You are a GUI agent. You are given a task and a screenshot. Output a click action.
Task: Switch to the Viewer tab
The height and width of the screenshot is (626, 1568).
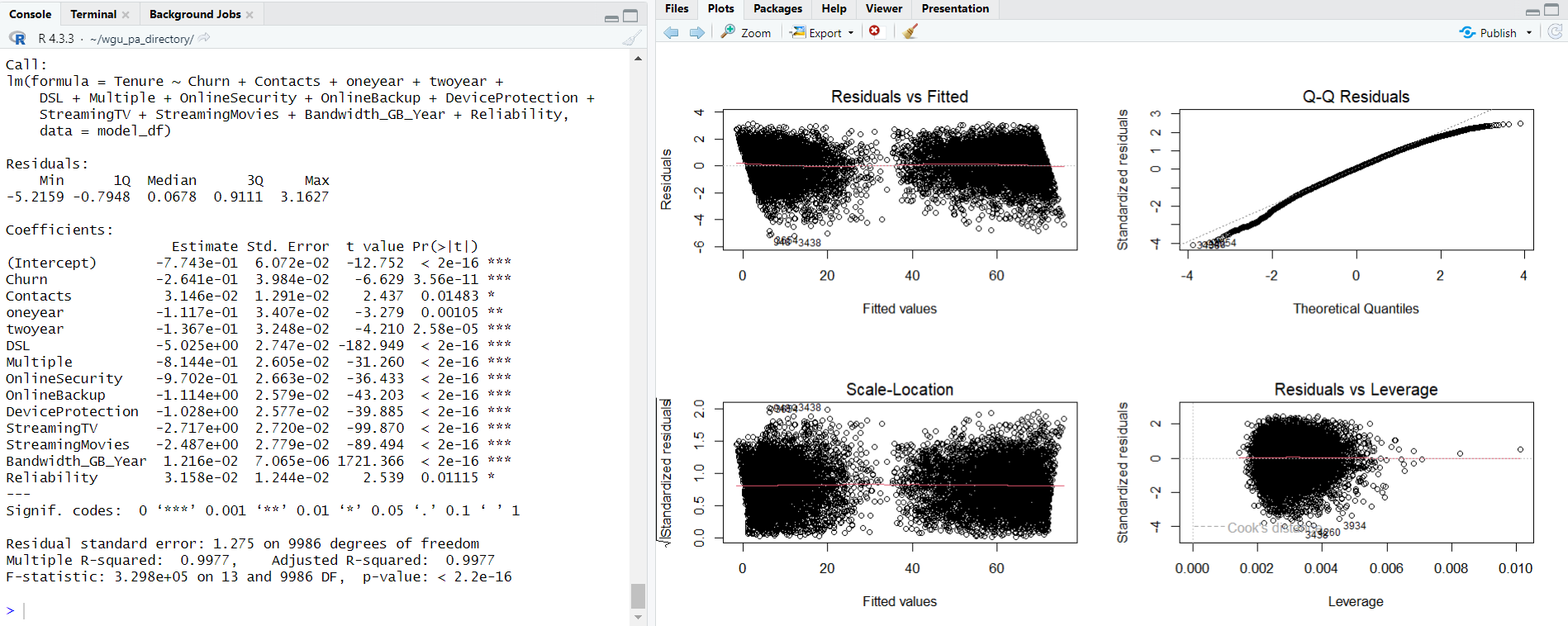pos(884,8)
